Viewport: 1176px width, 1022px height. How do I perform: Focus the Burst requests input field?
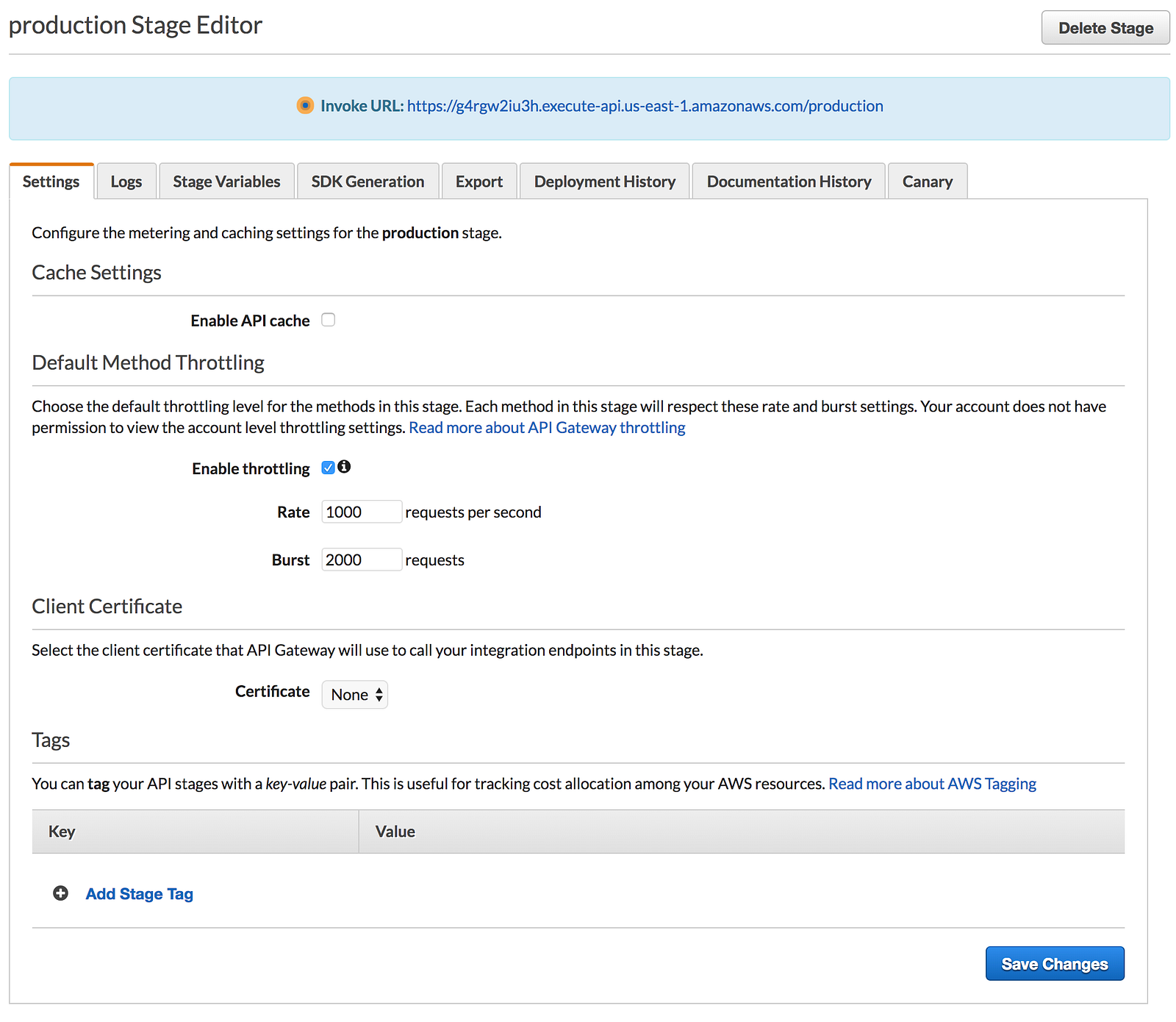(362, 560)
